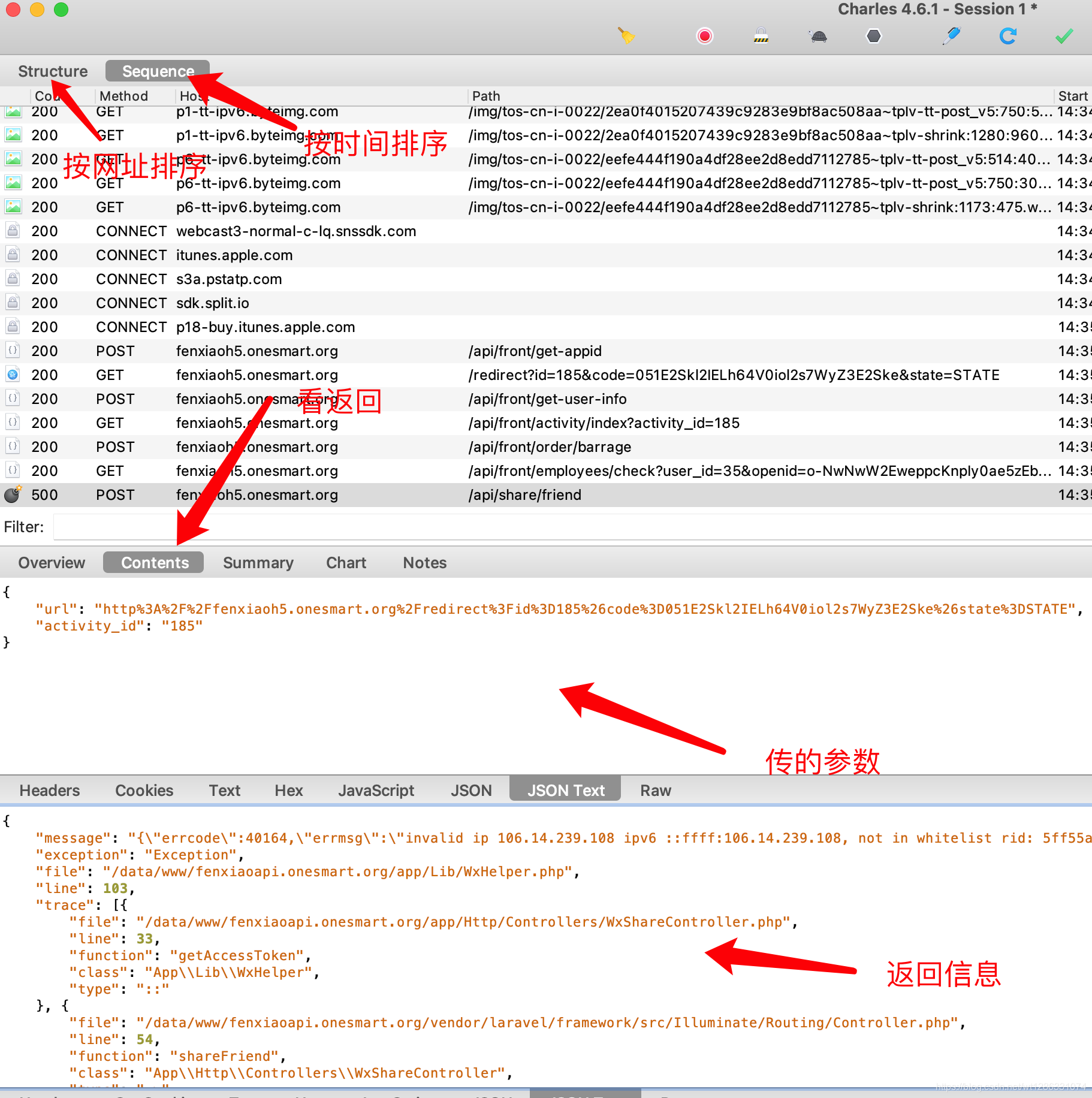Image resolution: width=1092 pixels, height=1098 pixels.
Task: Click the green Validate checkmark icon
Action: (x=1064, y=36)
